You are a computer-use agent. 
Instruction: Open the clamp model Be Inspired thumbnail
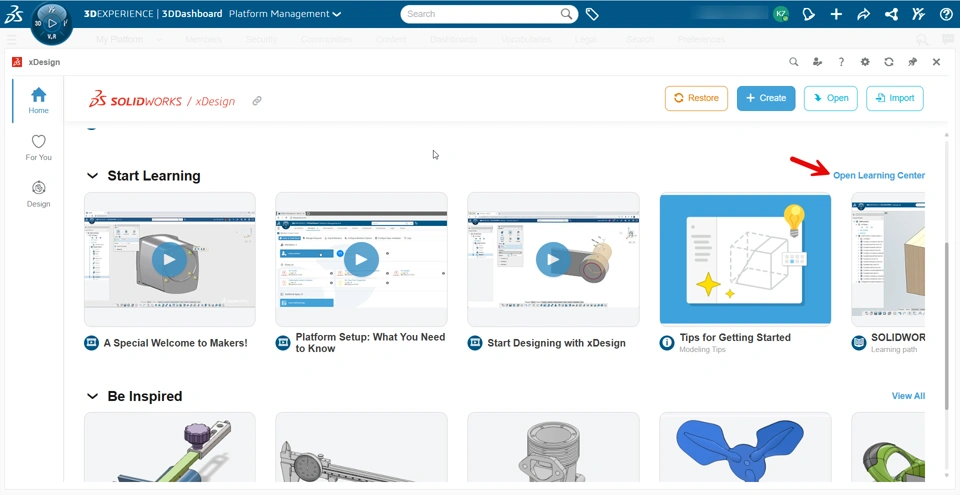(170, 447)
